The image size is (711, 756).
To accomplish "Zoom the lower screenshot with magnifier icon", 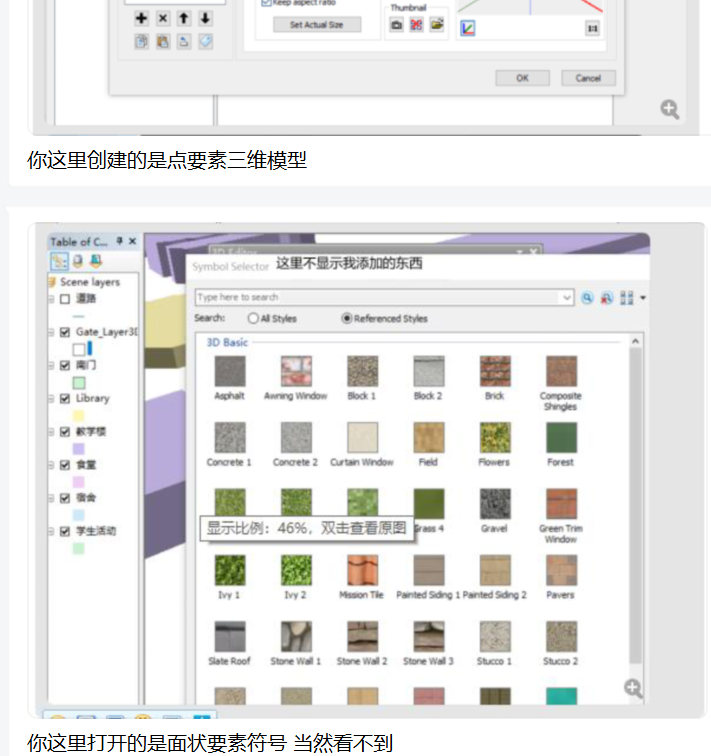I will 633,688.
